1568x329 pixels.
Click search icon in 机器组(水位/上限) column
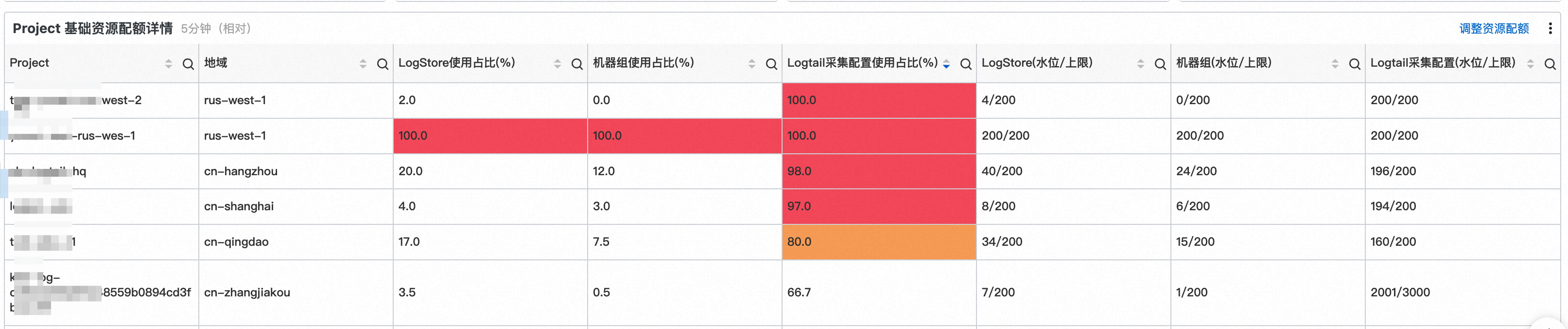[x=1354, y=64]
